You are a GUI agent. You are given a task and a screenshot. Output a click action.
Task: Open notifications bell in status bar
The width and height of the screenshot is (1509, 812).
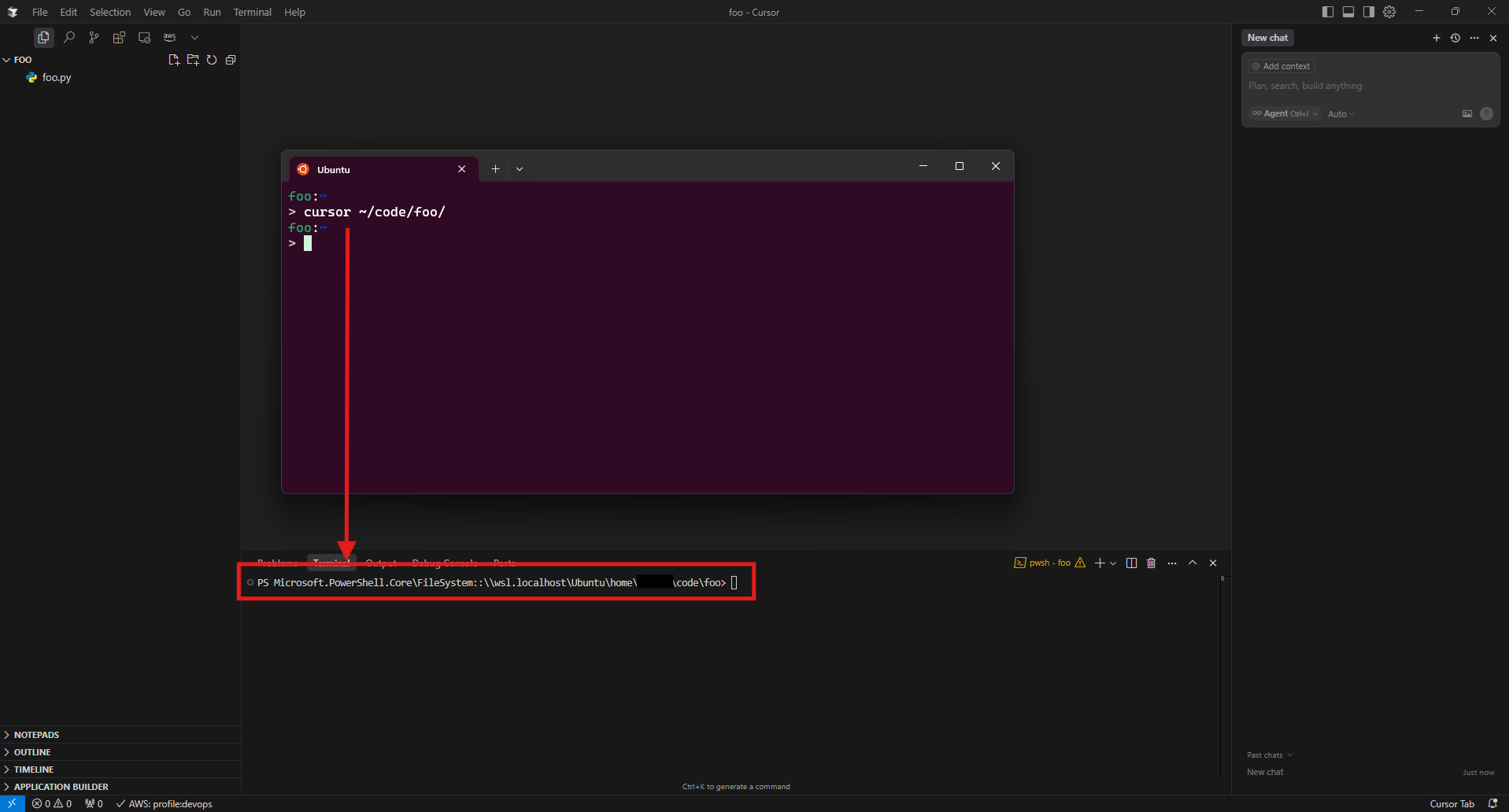(1492, 803)
